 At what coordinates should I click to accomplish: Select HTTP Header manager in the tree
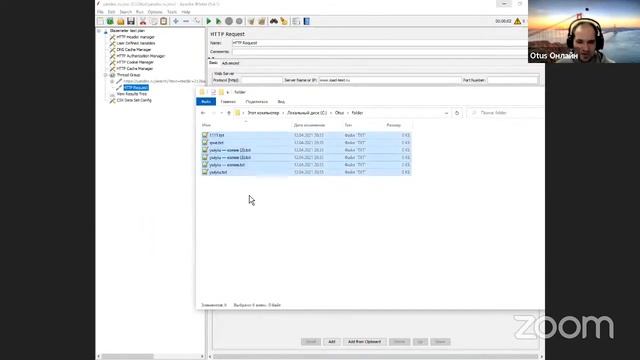(x=136, y=37)
